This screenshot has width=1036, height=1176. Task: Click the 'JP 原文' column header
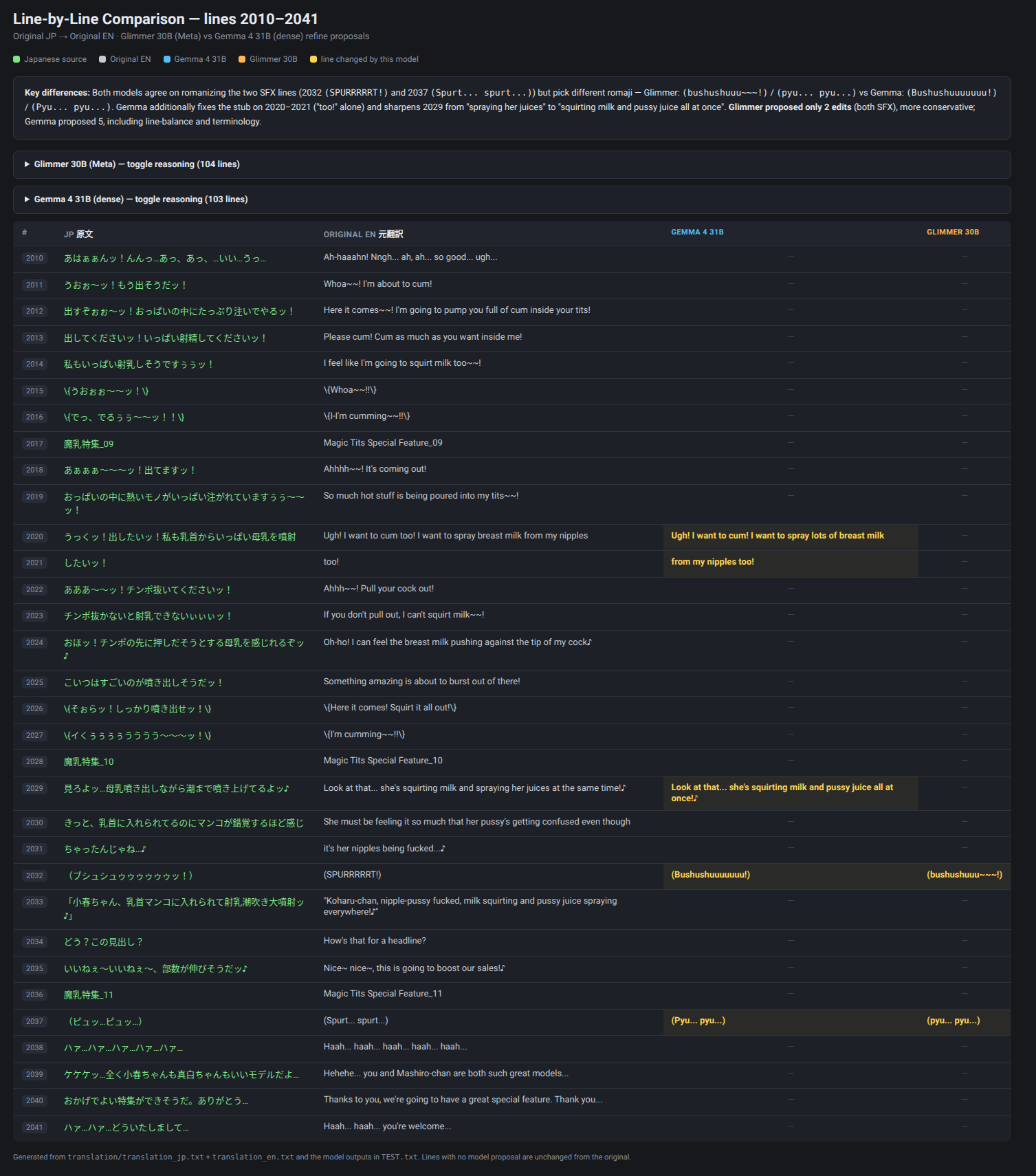click(78, 234)
